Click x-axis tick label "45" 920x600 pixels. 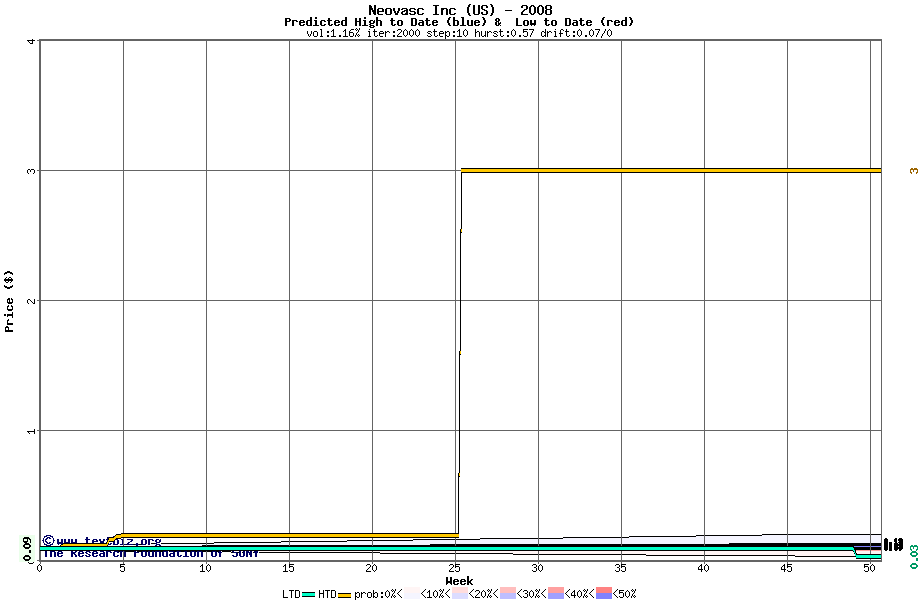click(787, 568)
